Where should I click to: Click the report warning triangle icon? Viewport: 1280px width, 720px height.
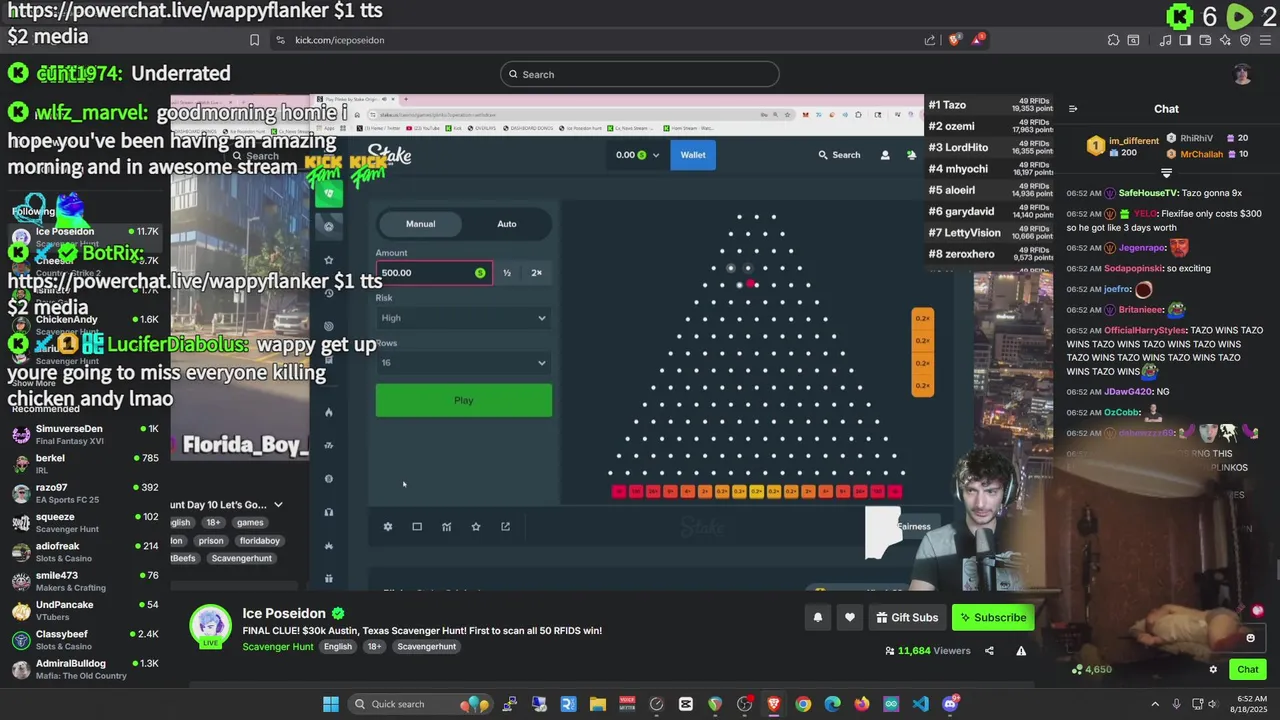(1021, 651)
